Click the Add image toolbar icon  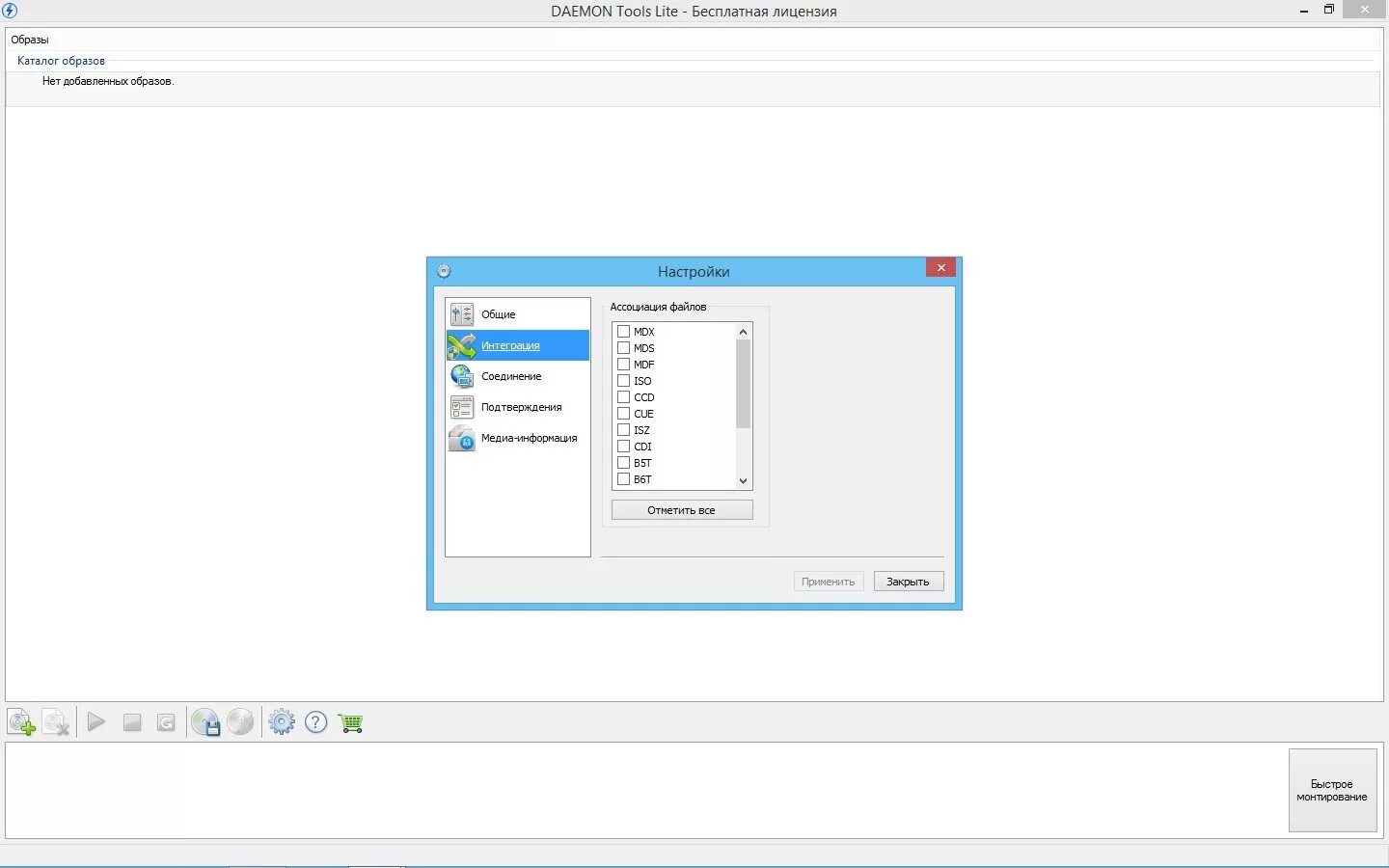pos(21,722)
